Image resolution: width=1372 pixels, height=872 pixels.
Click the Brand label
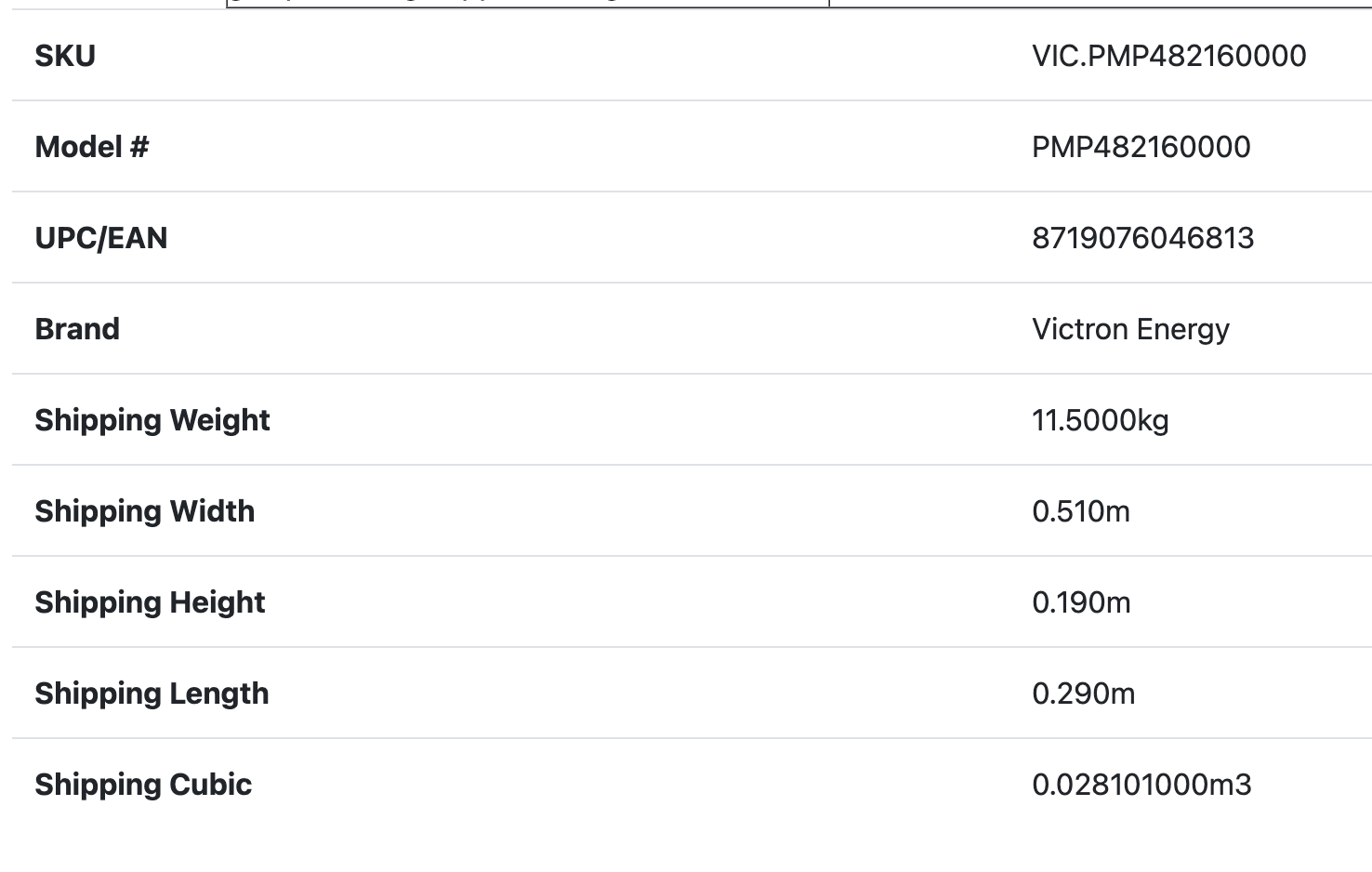[77, 329]
